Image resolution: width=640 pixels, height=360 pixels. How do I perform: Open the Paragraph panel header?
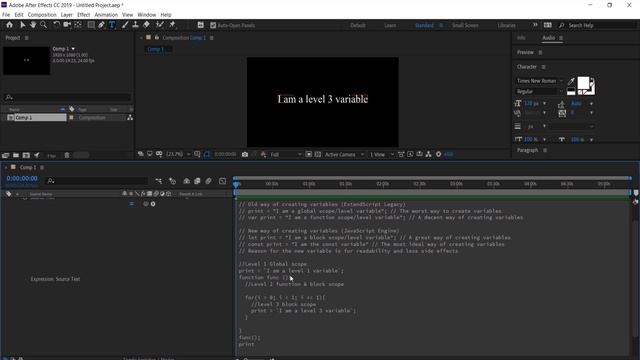(527, 150)
